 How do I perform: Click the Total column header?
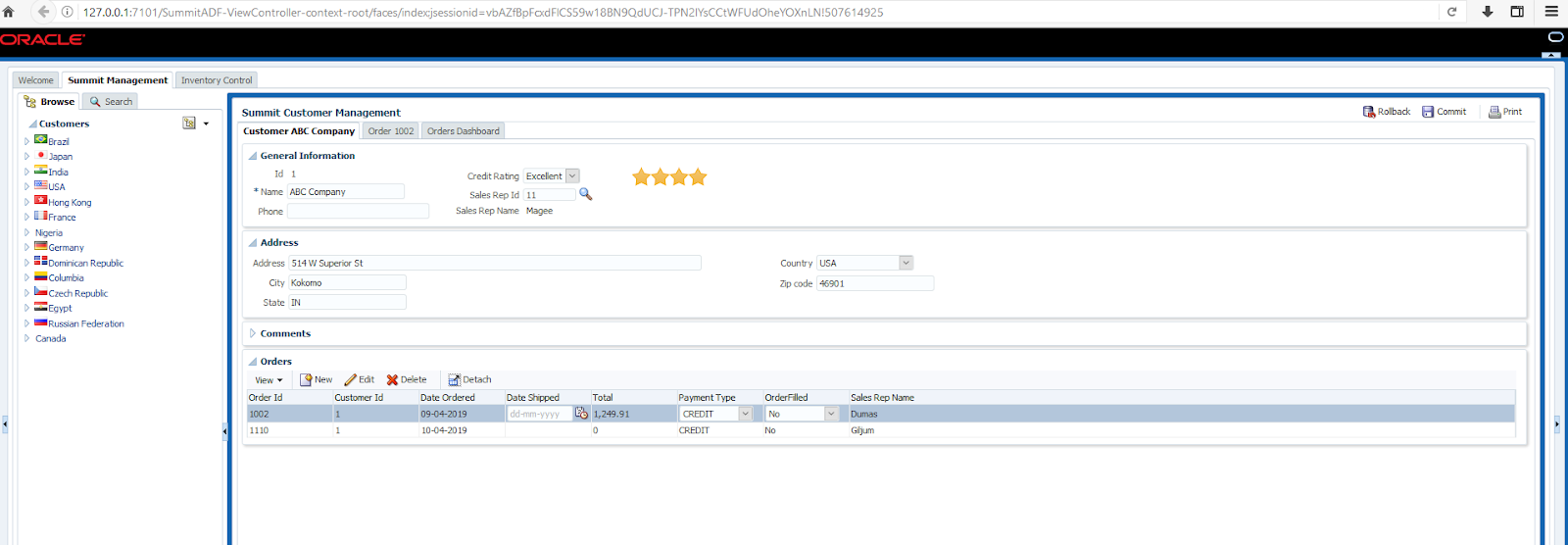(x=603, y=397)
